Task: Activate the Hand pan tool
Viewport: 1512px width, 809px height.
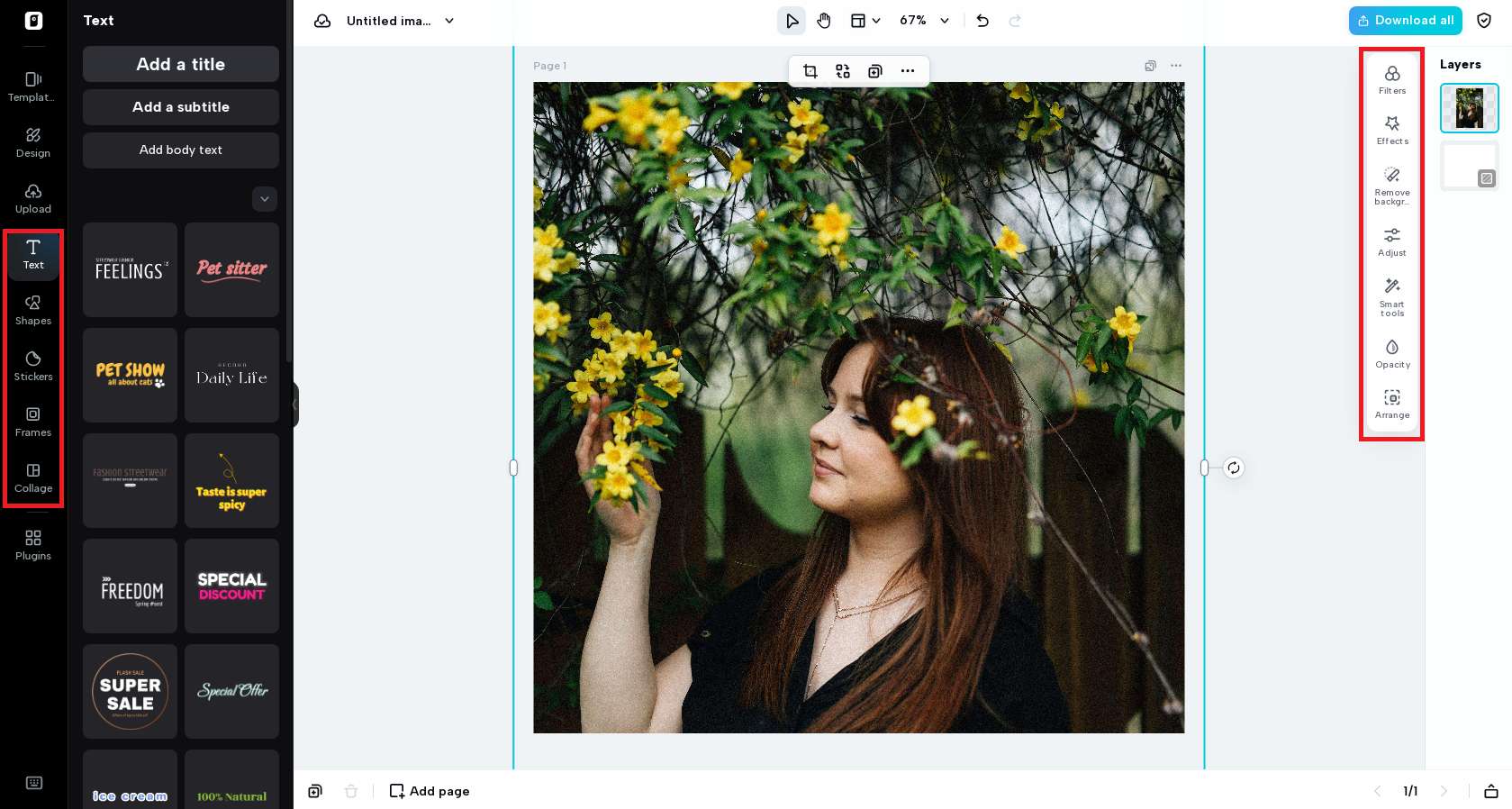Action: [x=824, y=21]
